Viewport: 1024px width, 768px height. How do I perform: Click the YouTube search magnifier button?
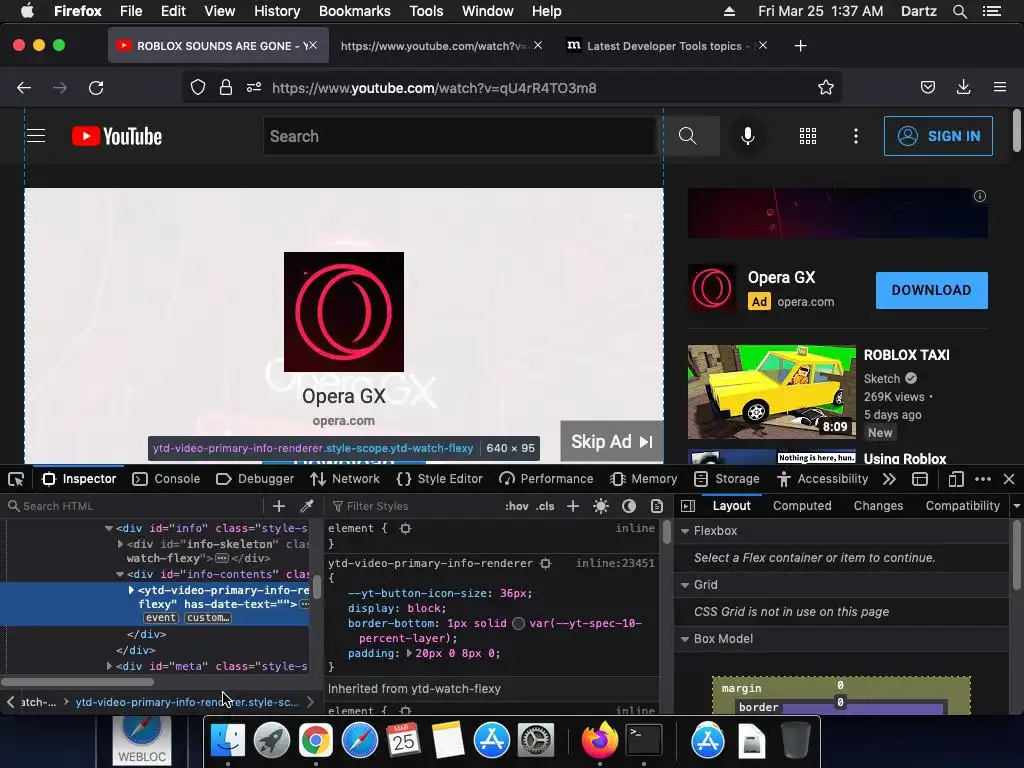(688, 136)
